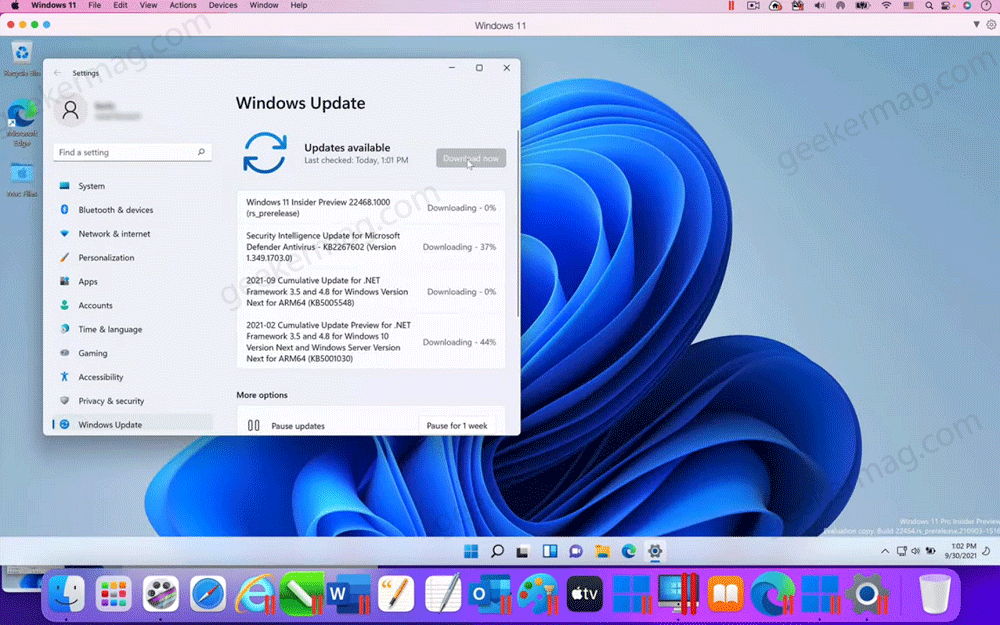The height and width of the screenshot is (625, 1000).
Task: Open the Actions menu
Action: (x=183, y=5)
